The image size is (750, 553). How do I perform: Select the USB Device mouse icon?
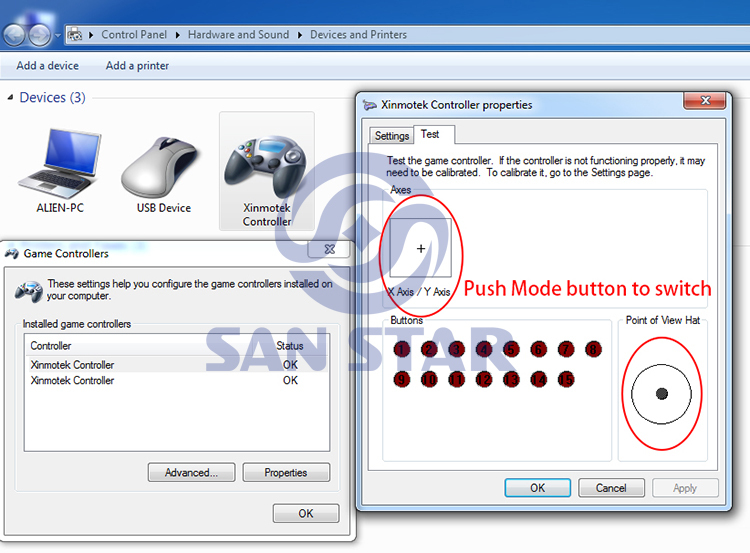pos(160,167)
